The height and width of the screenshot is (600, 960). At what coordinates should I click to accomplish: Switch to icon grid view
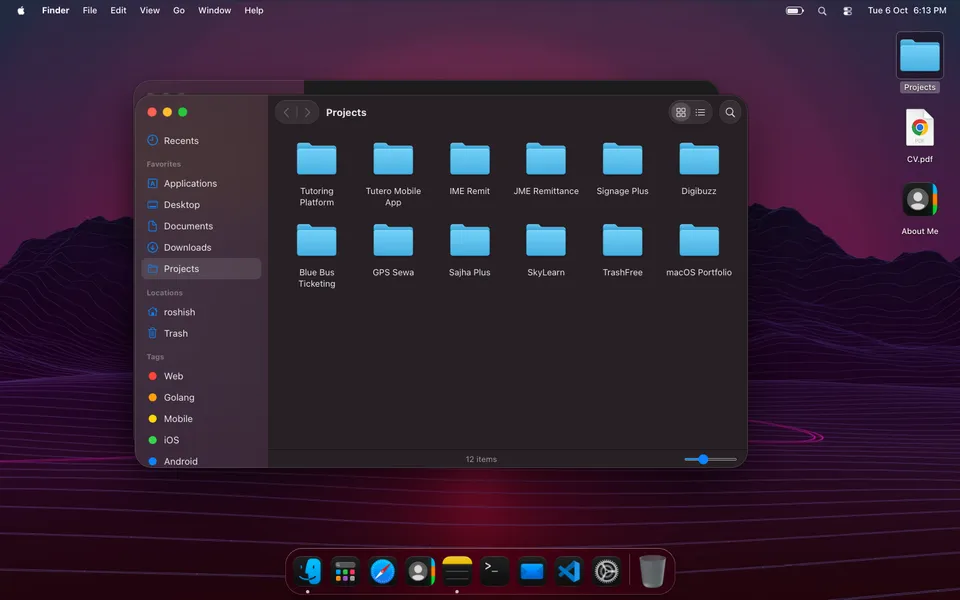[x=680, y=113]
